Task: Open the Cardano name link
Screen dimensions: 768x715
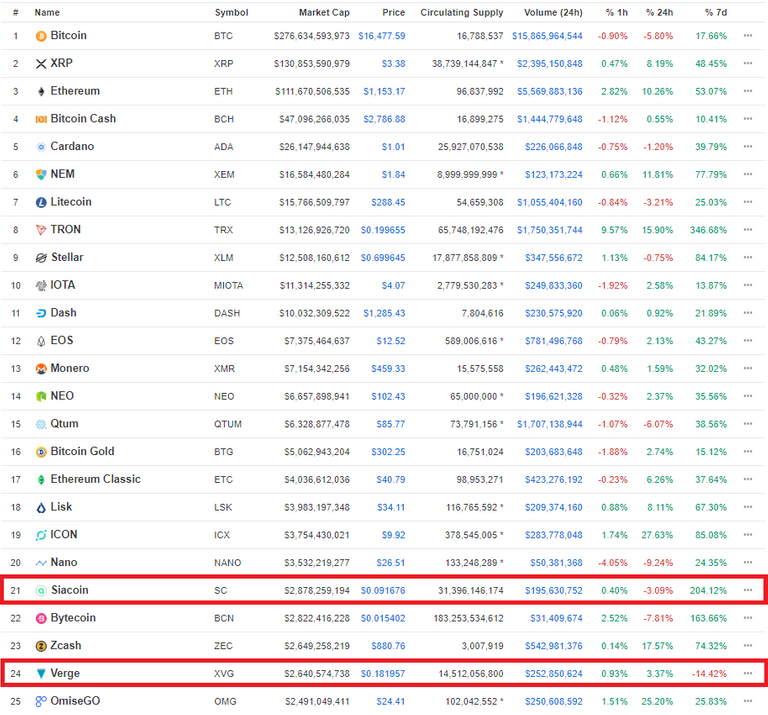Action: click(72, 146)
